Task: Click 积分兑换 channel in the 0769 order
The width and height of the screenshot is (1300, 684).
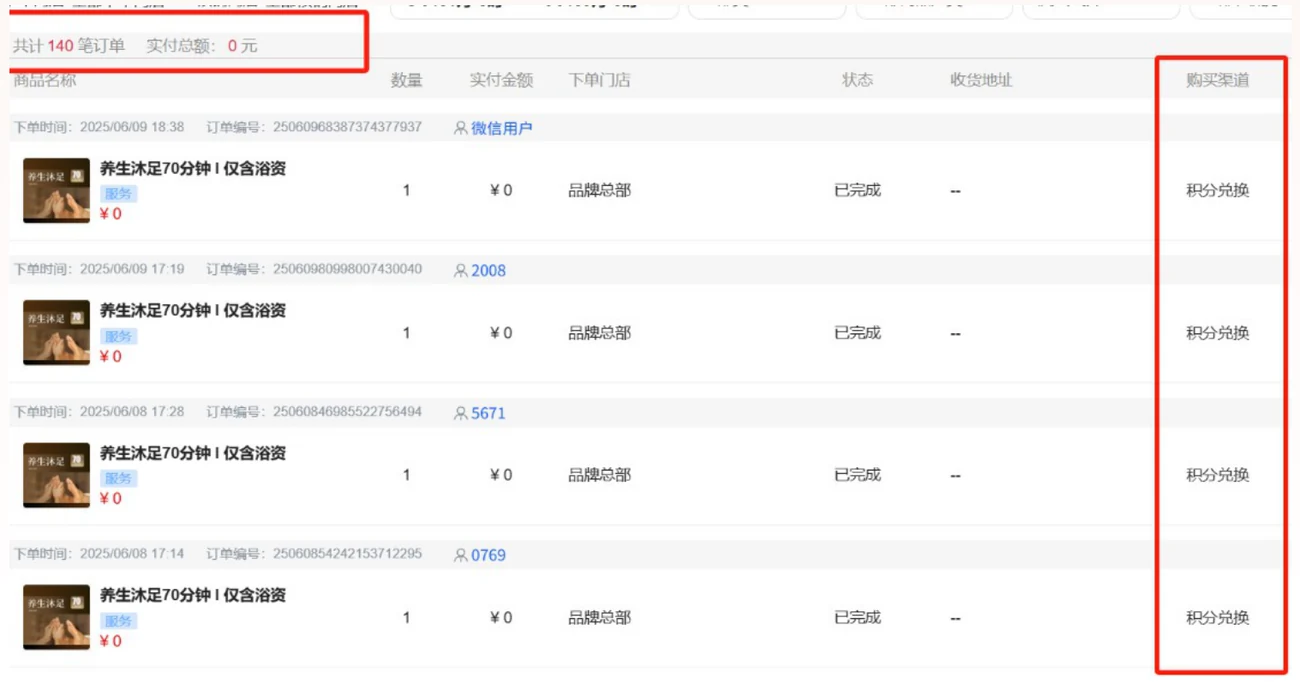Action: 1217,618
